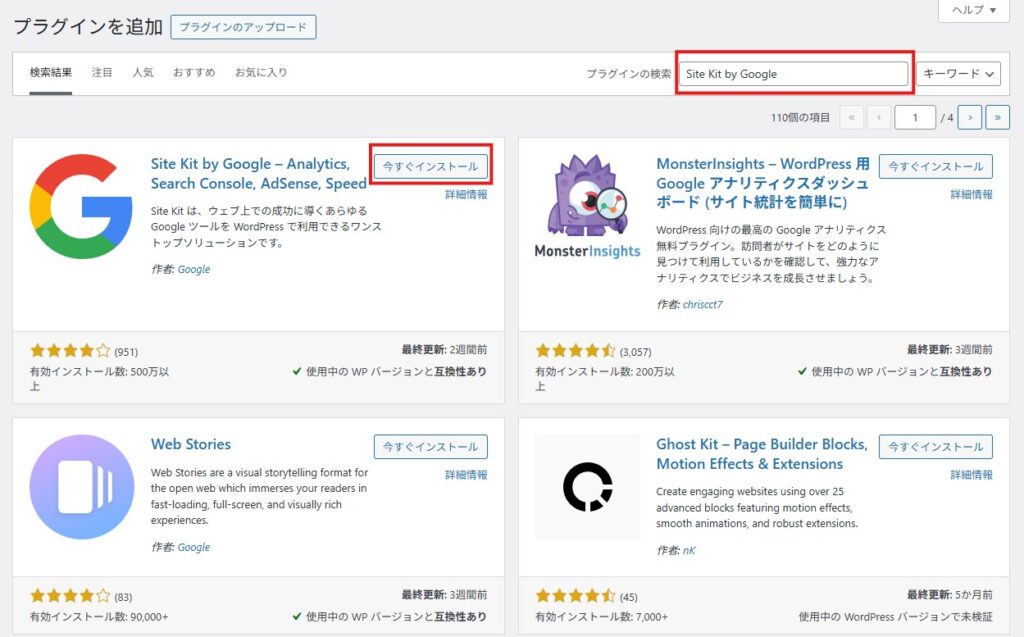
Task: Open the Ghost Kit title link
Action: pyautogui.click(x=762, y=454)
